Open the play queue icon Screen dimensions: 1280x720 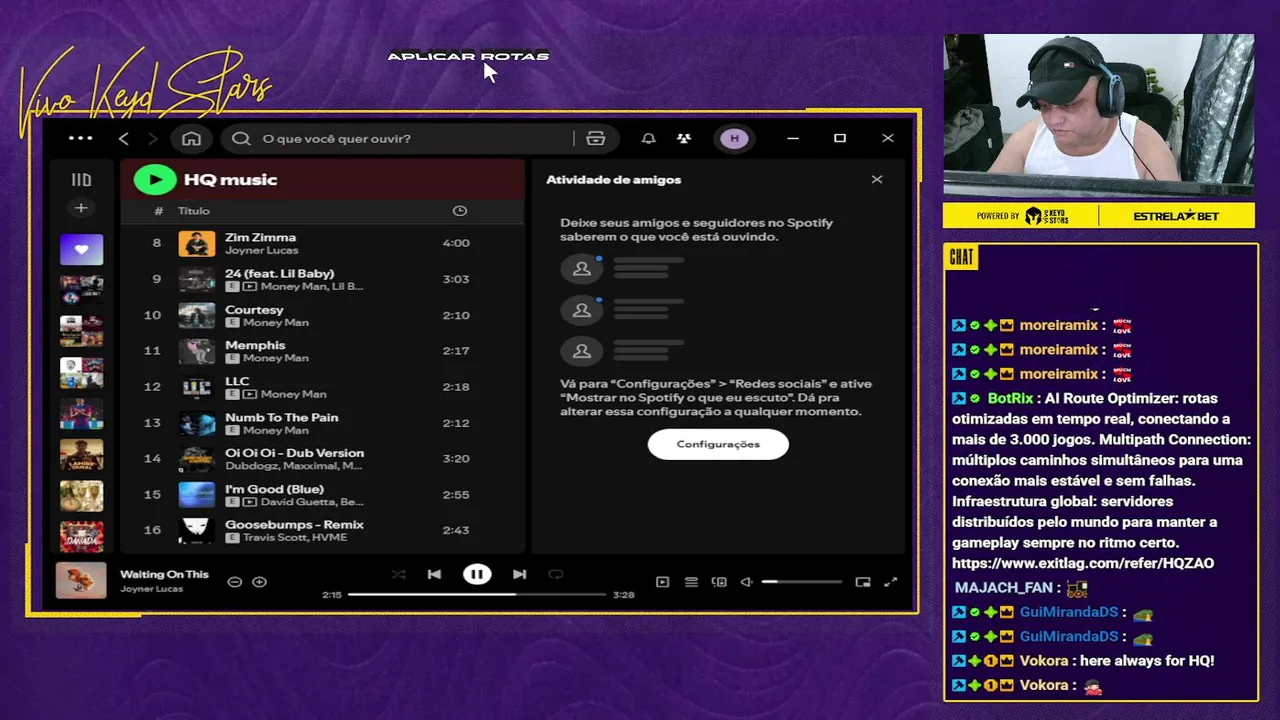click(691, 582)
